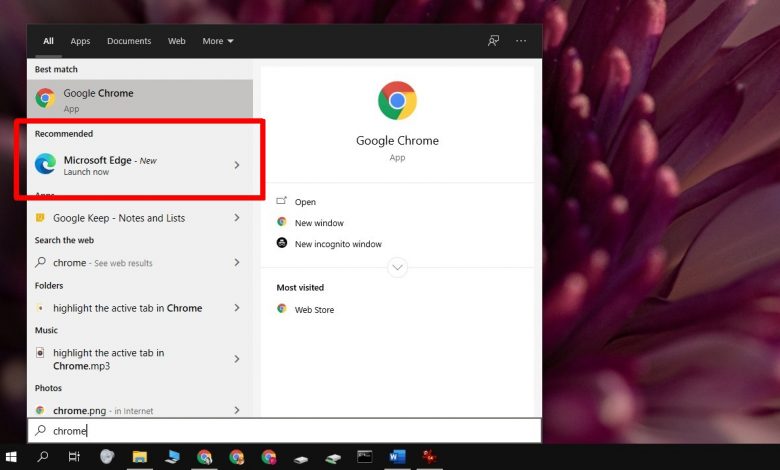The image size is (780, 470).
Task: Switch to the Apps search tab
Action: [80, 41]
